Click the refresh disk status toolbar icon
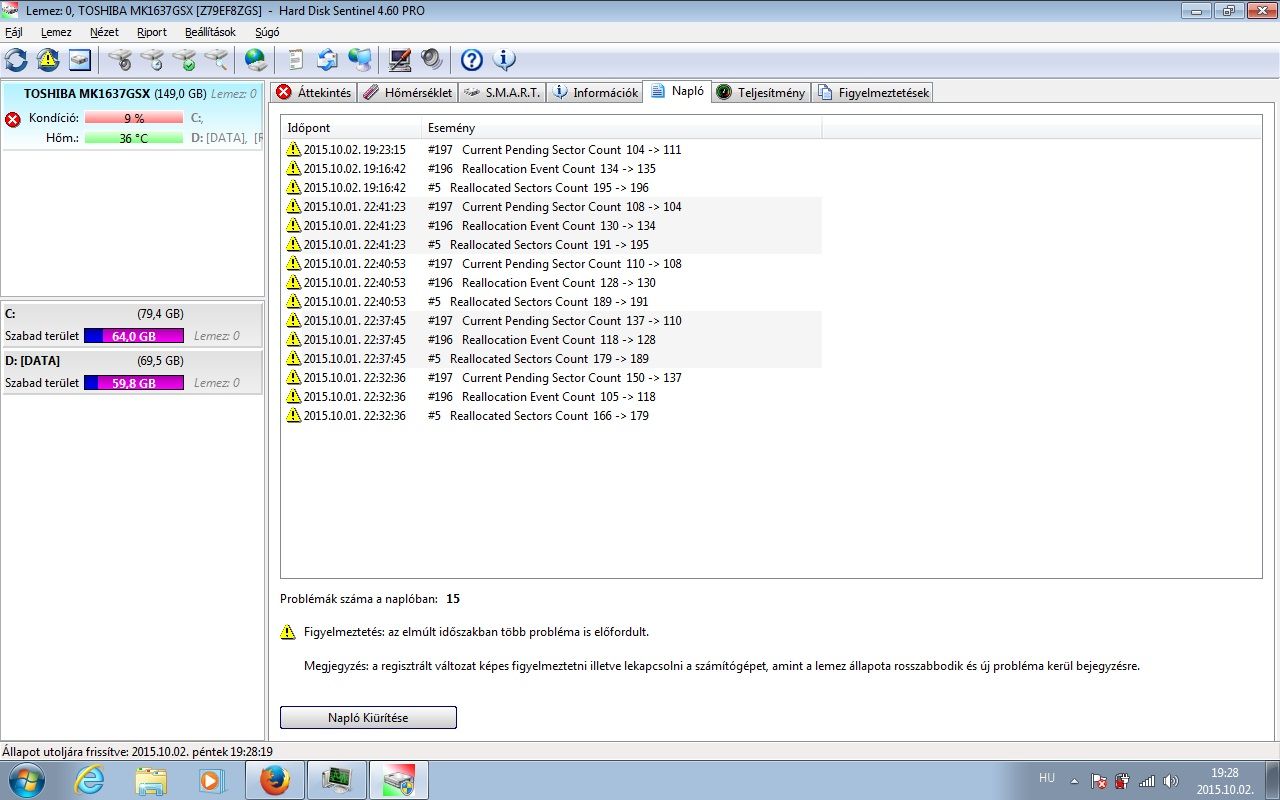1280x800 pixels. coord(16,60)
